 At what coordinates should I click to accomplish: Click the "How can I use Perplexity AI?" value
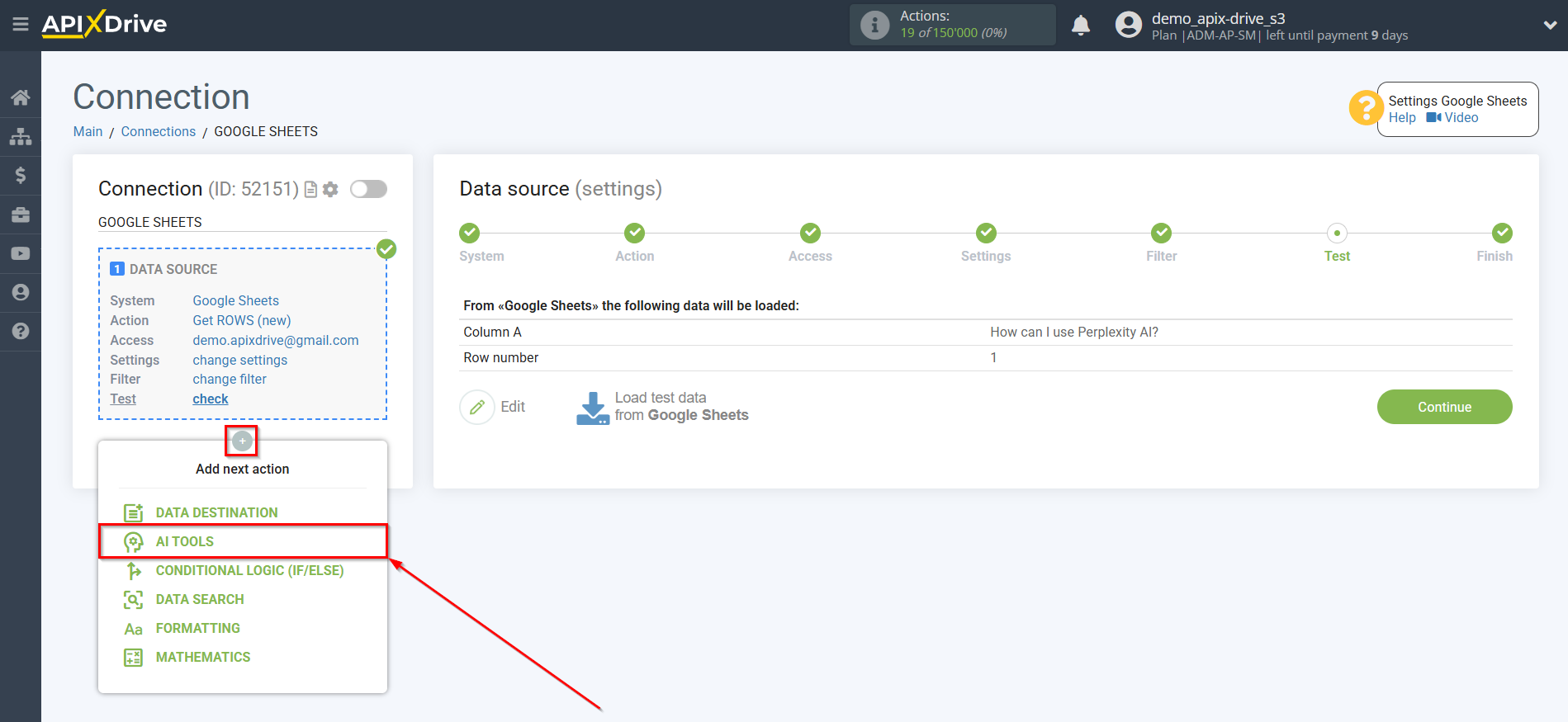pos(1074,332)
